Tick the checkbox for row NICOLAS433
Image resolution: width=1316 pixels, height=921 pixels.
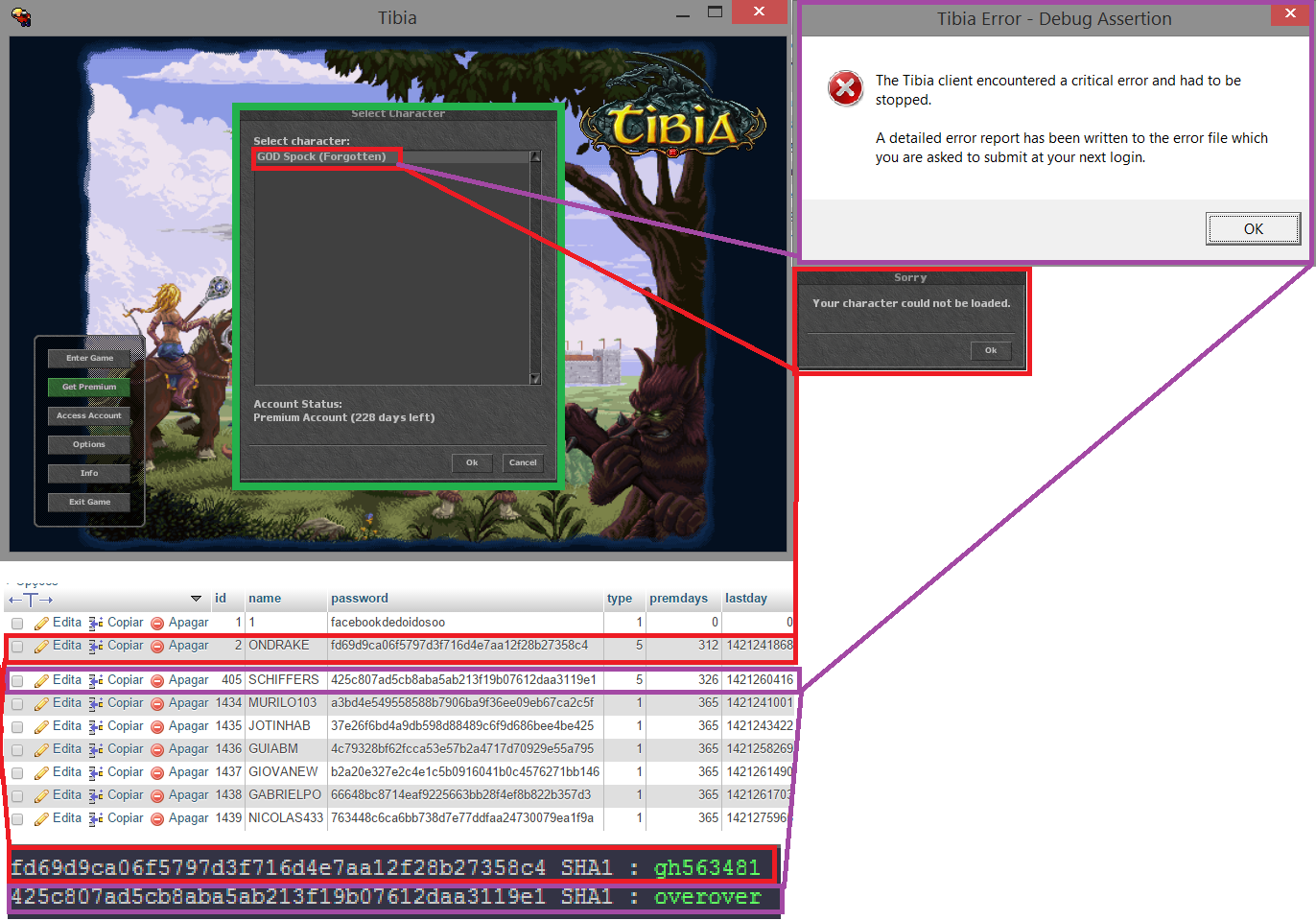[17, 819]
